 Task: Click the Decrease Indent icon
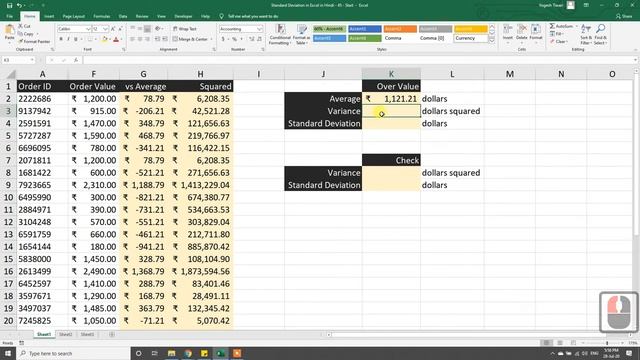(158, 39)
